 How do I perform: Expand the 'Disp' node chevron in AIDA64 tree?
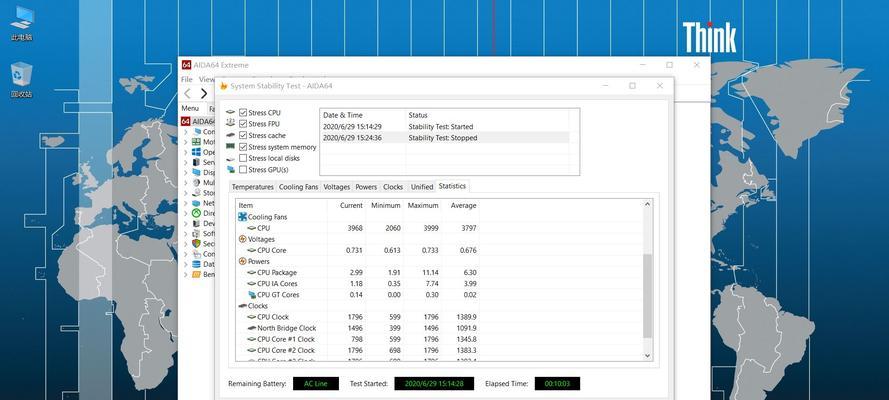[x=185, y=172]
